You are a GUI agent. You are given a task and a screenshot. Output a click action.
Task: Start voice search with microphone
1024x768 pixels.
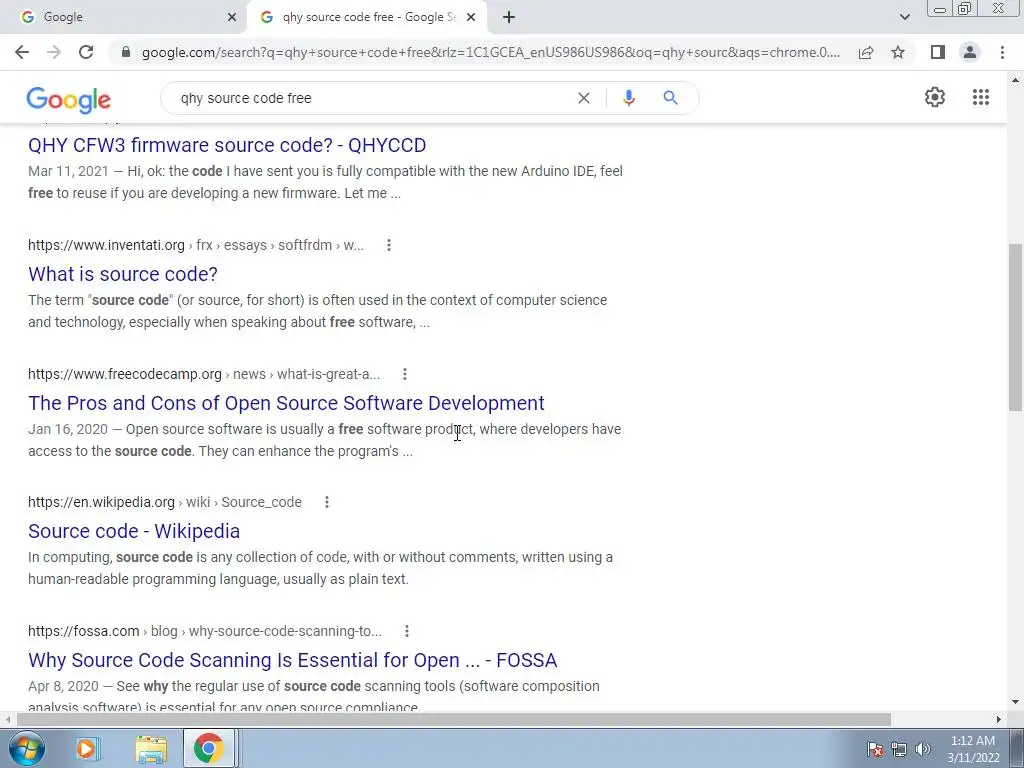(628, 98)
